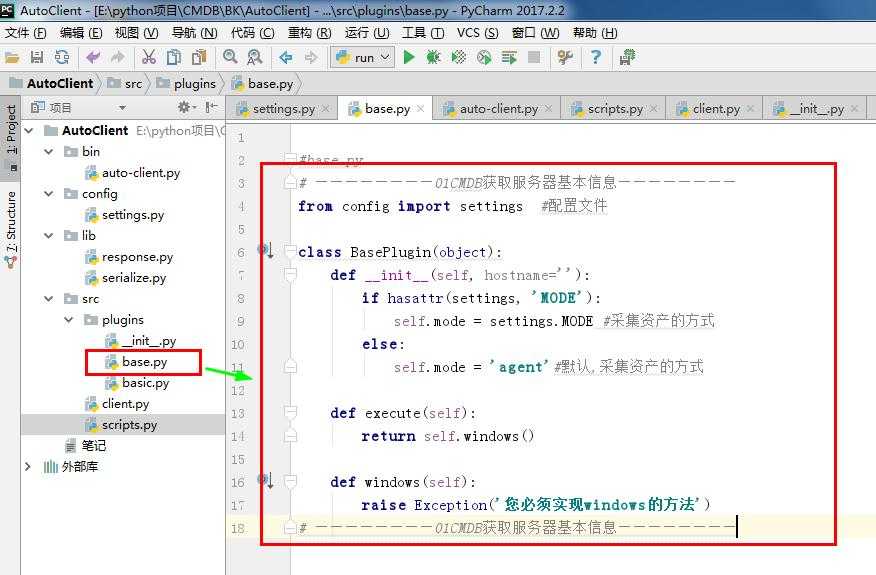
Task: Open the 导航 (N) menu
Action: tap(194, 33)
